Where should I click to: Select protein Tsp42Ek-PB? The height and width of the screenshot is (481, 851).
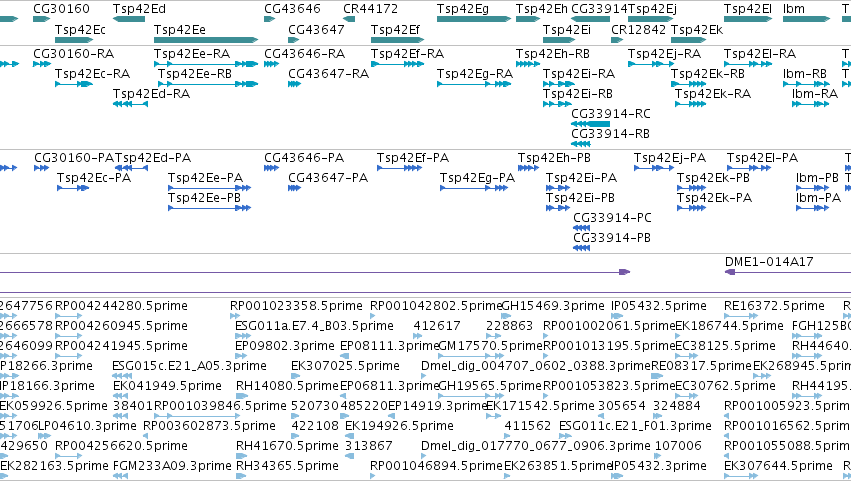pyautogui.click(x=713, y=178)
